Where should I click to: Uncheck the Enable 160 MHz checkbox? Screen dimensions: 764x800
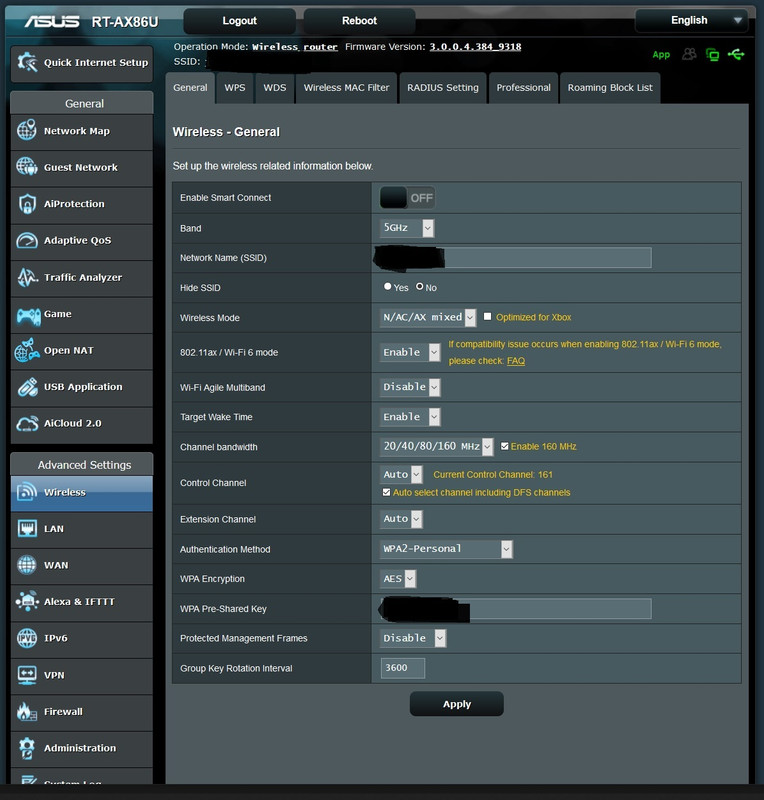click(504, 446)
